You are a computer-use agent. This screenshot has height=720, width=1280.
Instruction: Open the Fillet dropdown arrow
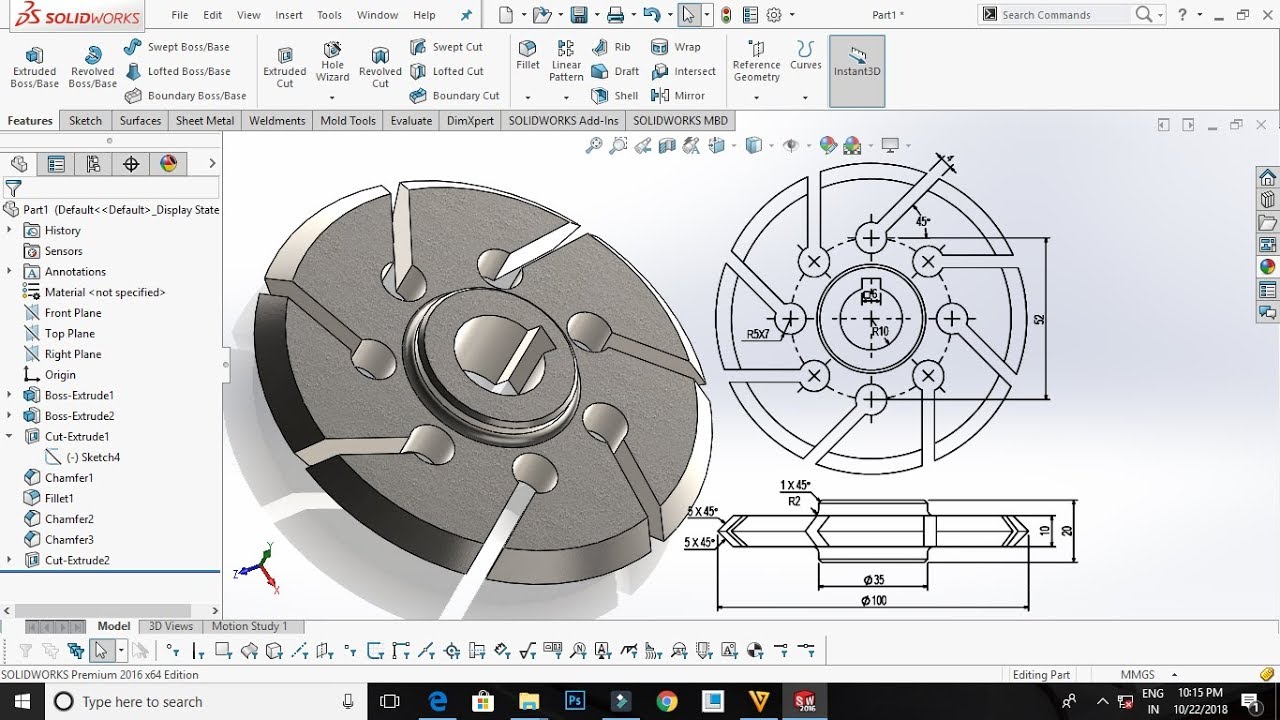[528, 97]
